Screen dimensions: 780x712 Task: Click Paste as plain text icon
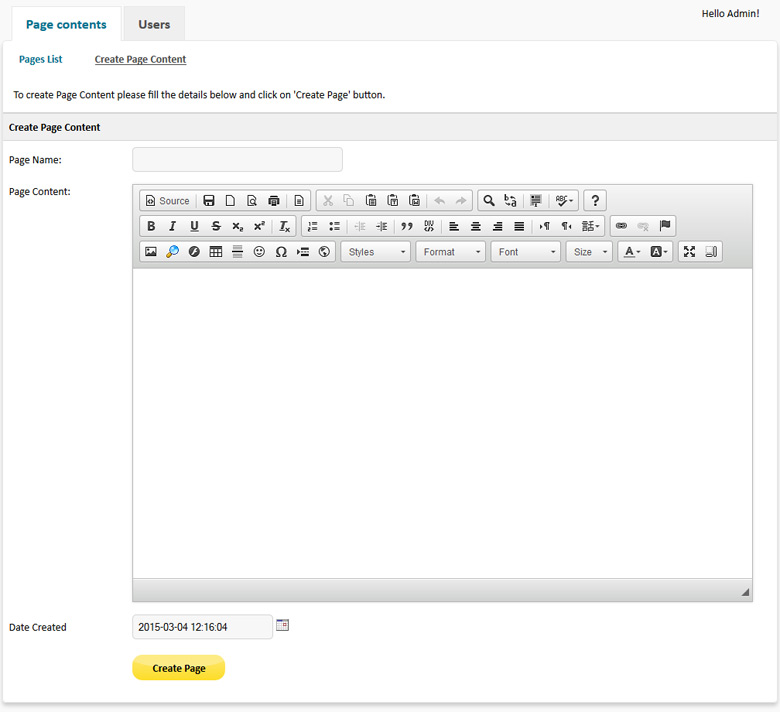pos(393,201)
